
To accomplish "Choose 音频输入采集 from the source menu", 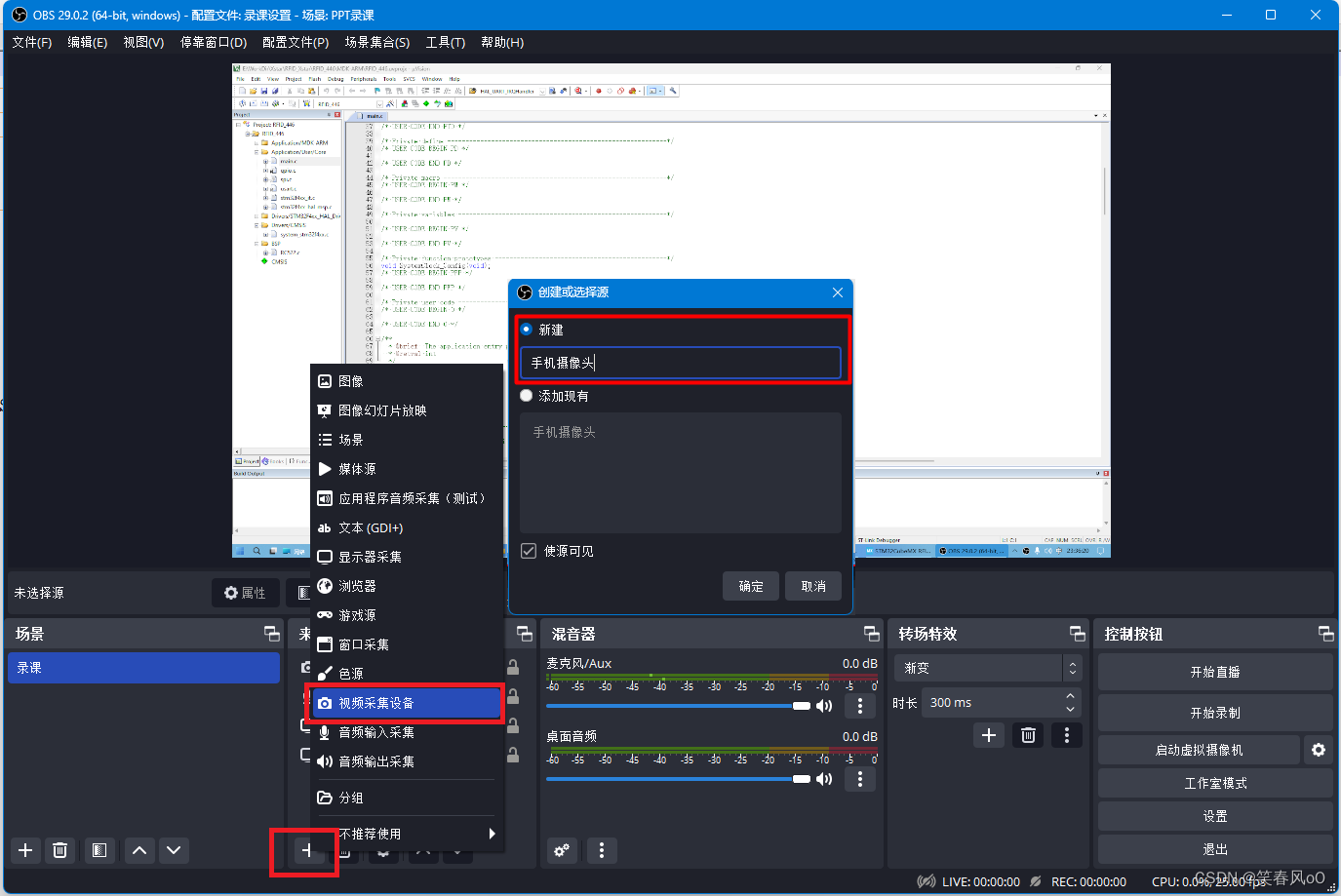I will pyautogui.click(x=408, y=732).
